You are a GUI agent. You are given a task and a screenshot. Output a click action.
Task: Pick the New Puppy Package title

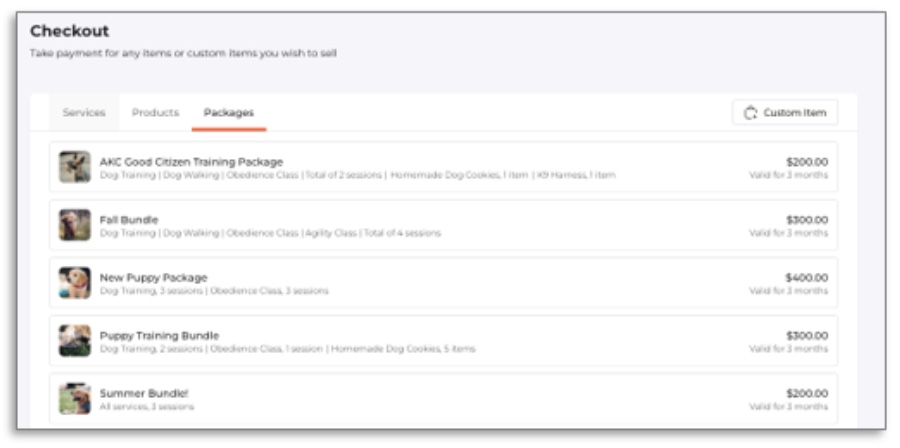[153, 277]
